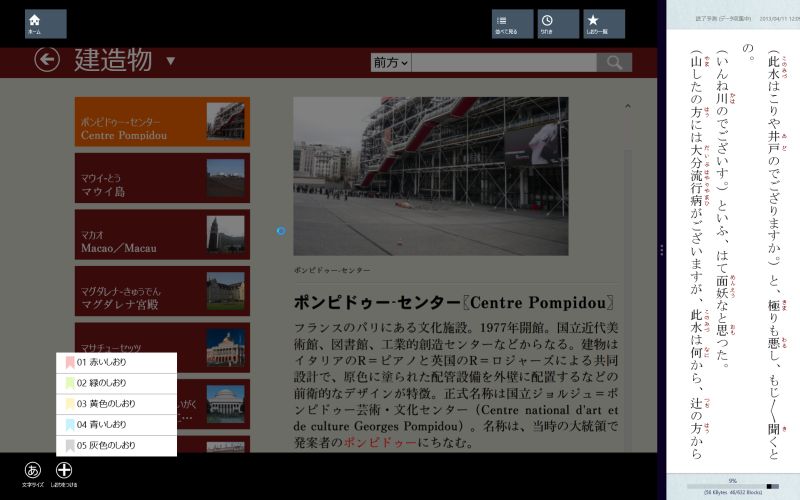Open the history (りれき) clock button
The image size is (800, 500).
(x=558, y=24)
